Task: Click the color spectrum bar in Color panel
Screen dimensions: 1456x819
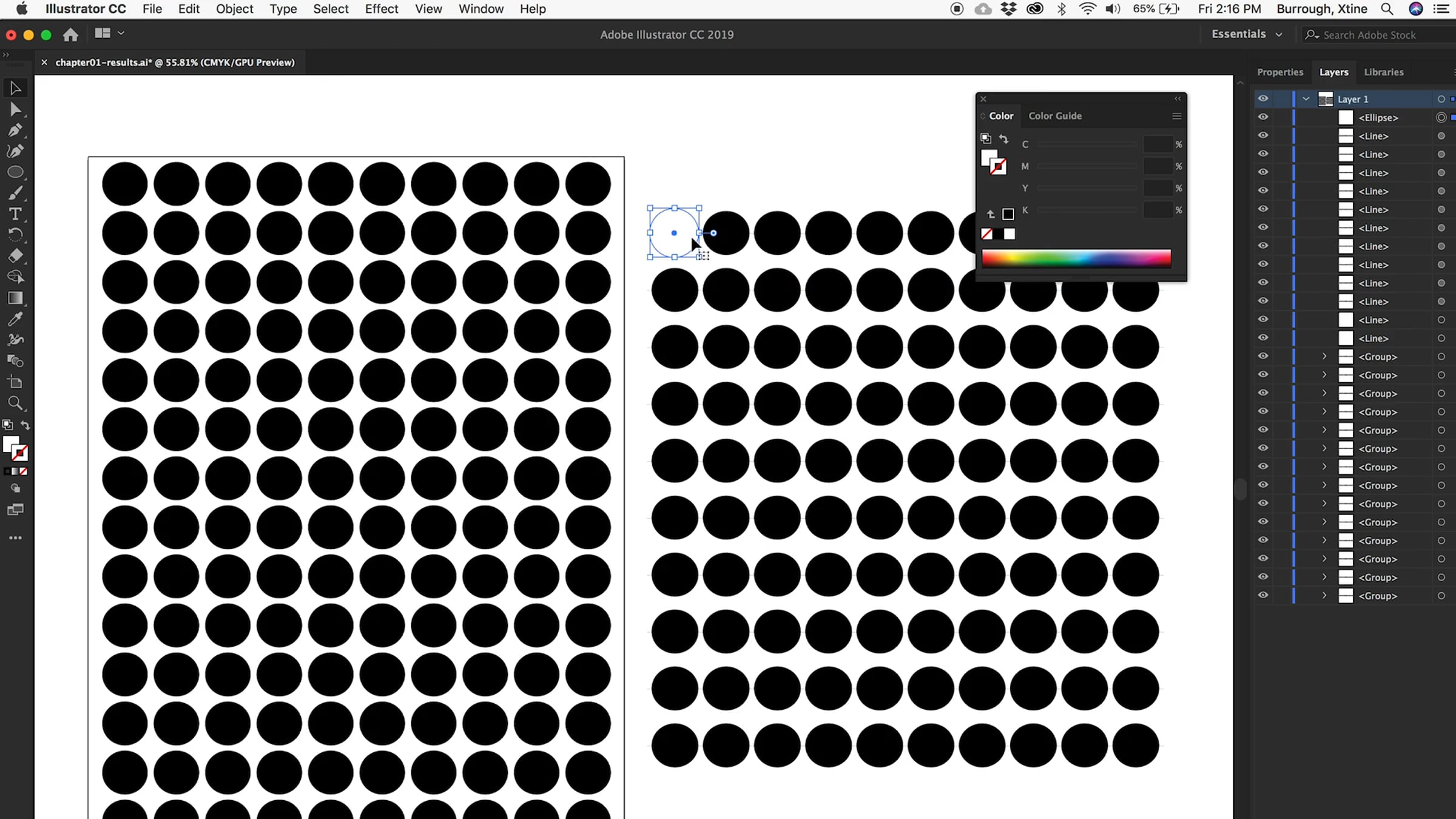Action: [x=1076, y=258]
